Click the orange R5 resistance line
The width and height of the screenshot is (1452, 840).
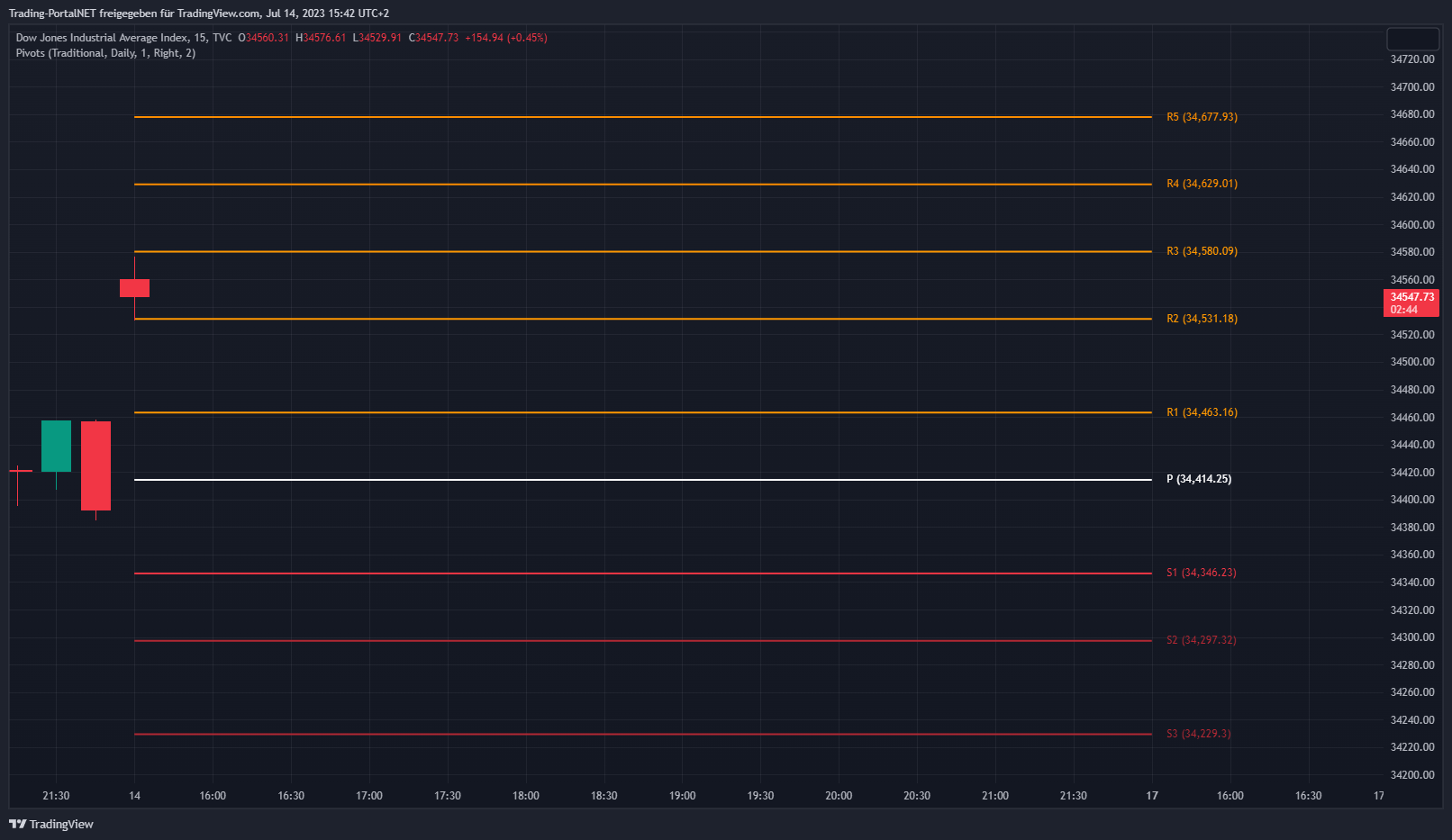[643, 117]
